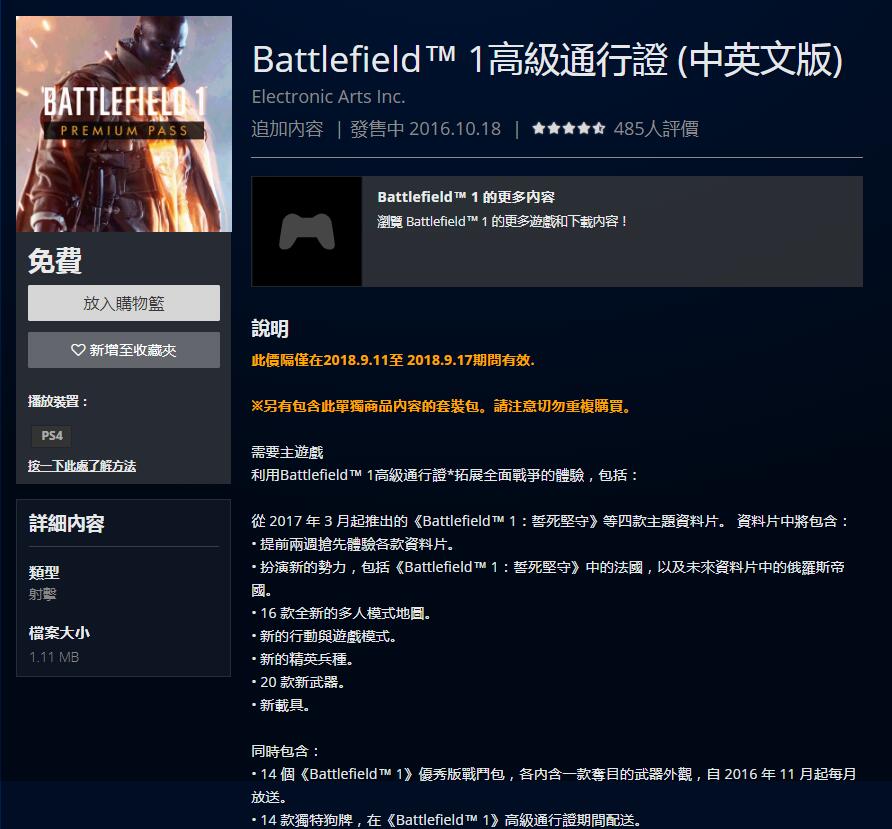Click the gamepad controller icon
892x829 pixels.
pos(306,232)
